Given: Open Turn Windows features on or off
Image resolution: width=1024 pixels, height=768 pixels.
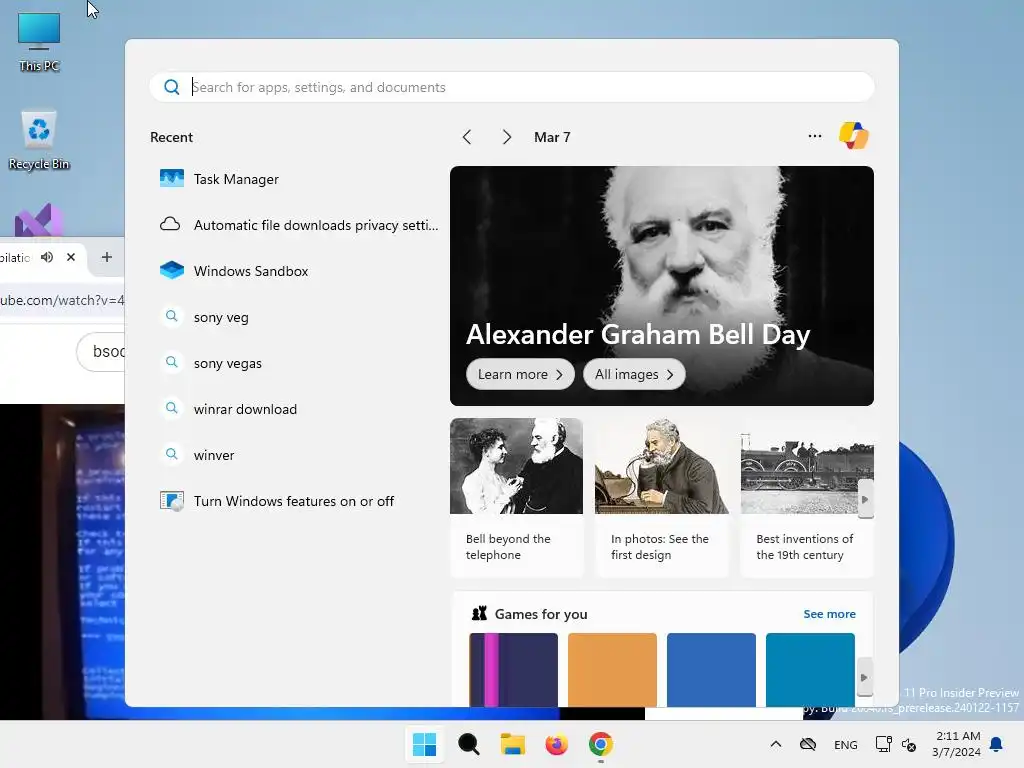Looking at the screenshot, I should [x=295, y=501].
